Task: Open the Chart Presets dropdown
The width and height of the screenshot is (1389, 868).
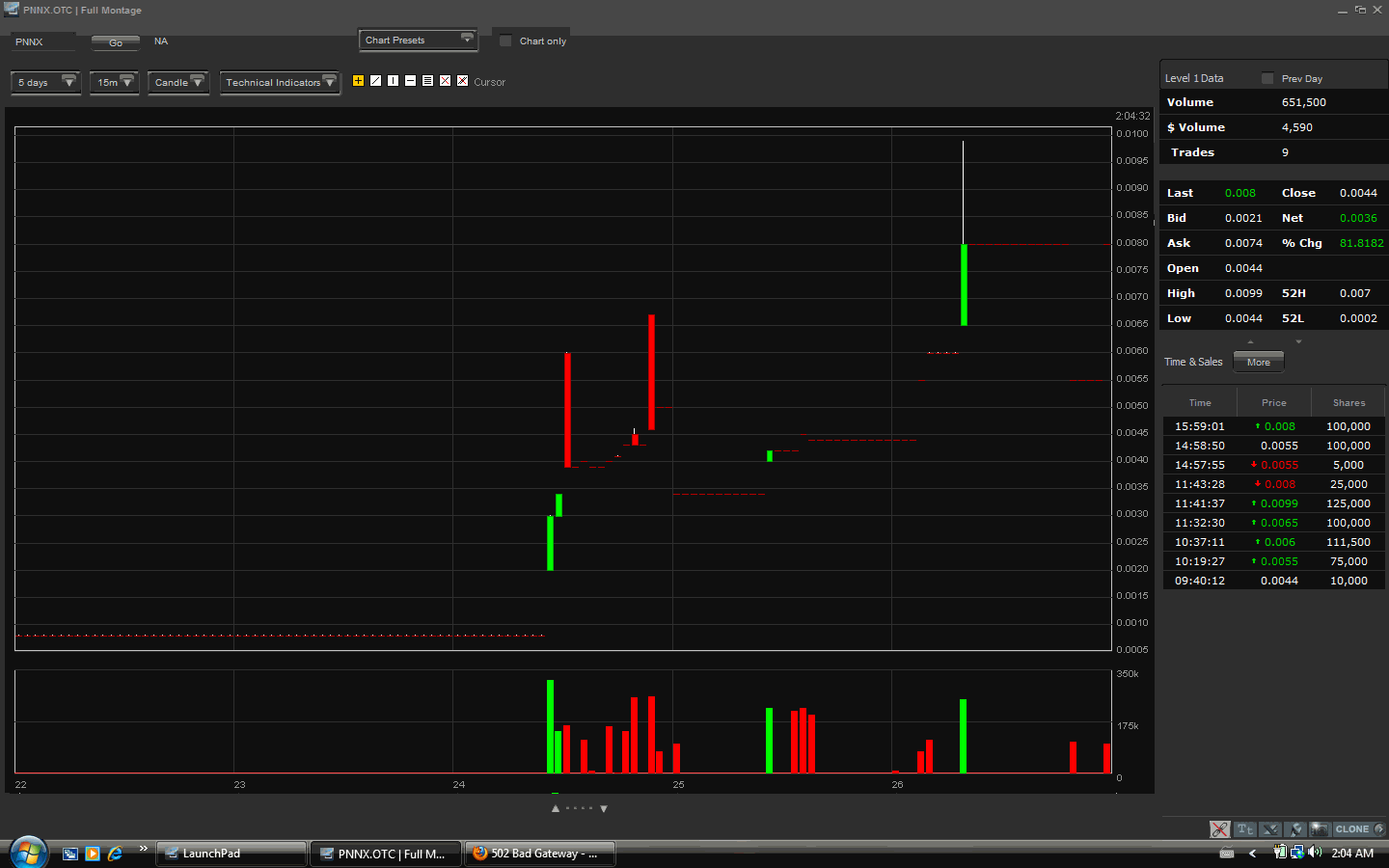Action: 419,40
